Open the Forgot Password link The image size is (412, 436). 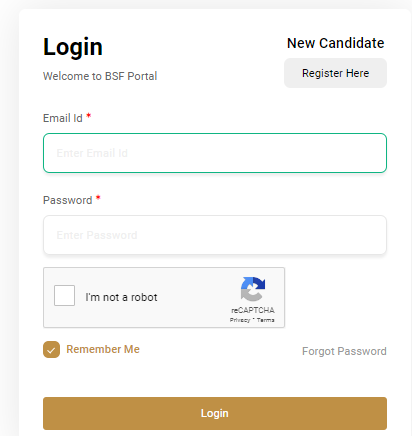[x=344, y=351]
